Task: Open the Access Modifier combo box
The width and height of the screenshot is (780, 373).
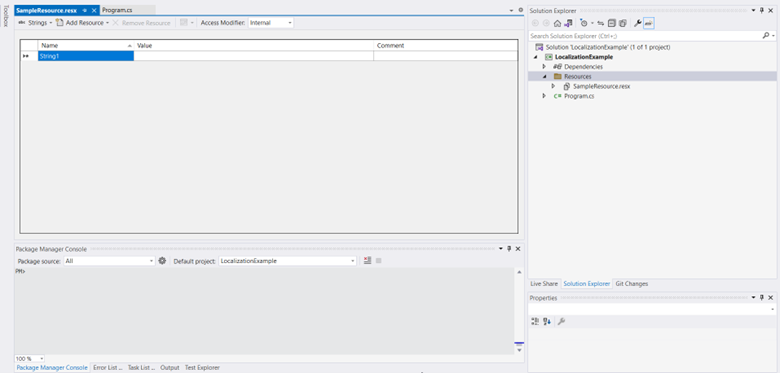Action: 271,23
